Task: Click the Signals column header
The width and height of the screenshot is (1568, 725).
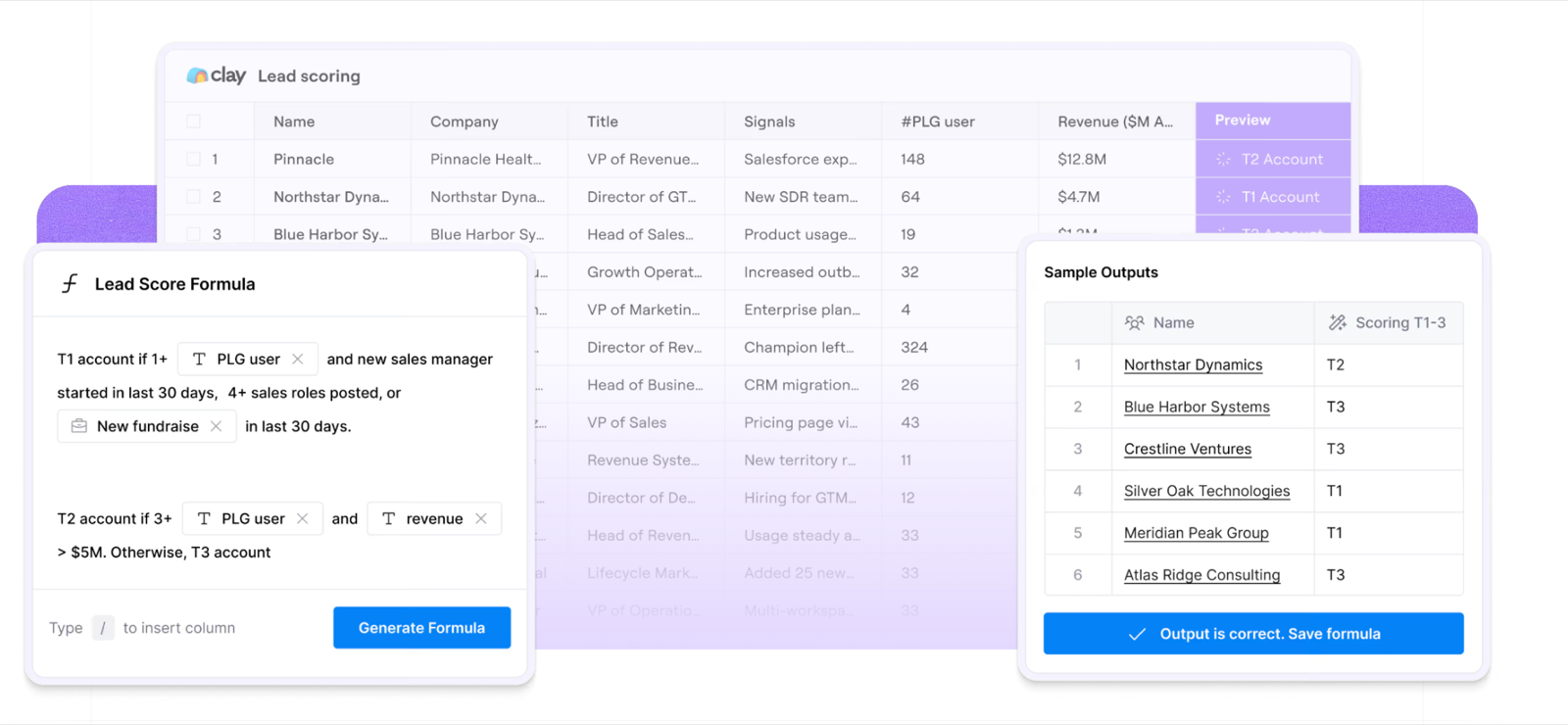Action: coord(803,121)
